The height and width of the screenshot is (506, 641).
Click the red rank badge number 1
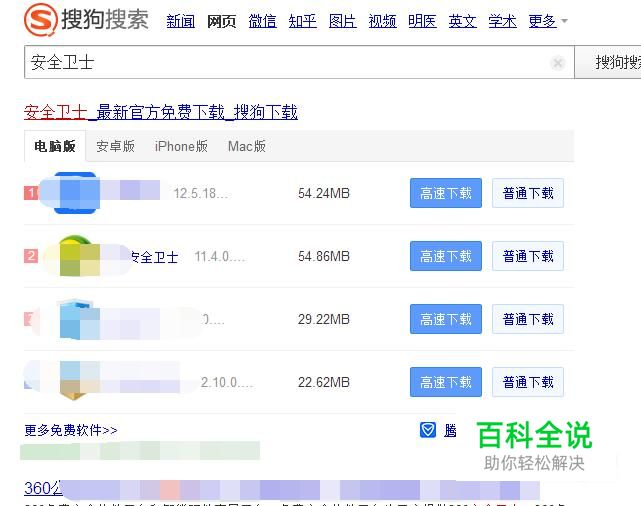pyautogui.click(x=31, y=193)
